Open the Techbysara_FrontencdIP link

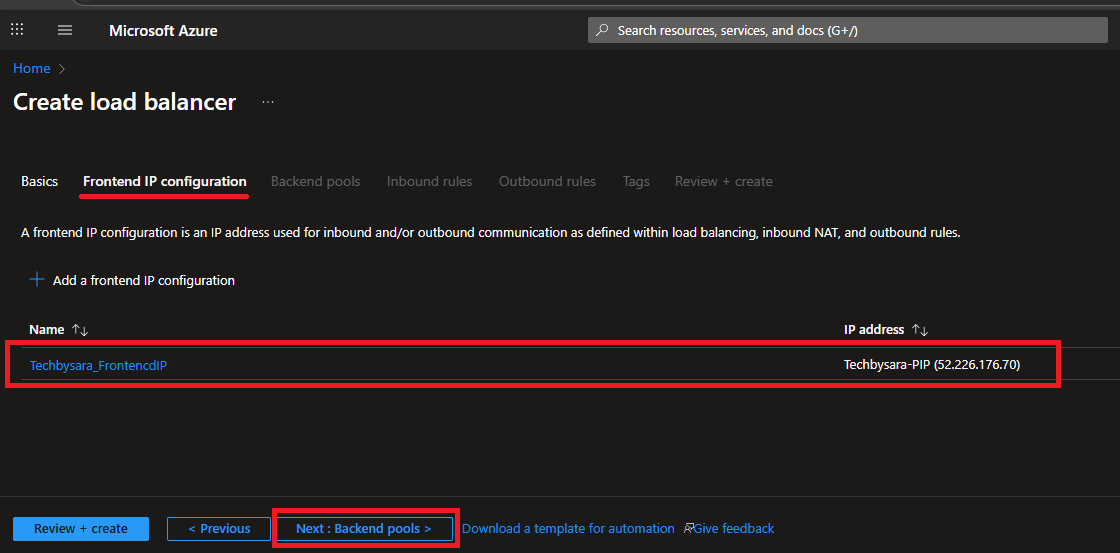click(x=98, y=365)
